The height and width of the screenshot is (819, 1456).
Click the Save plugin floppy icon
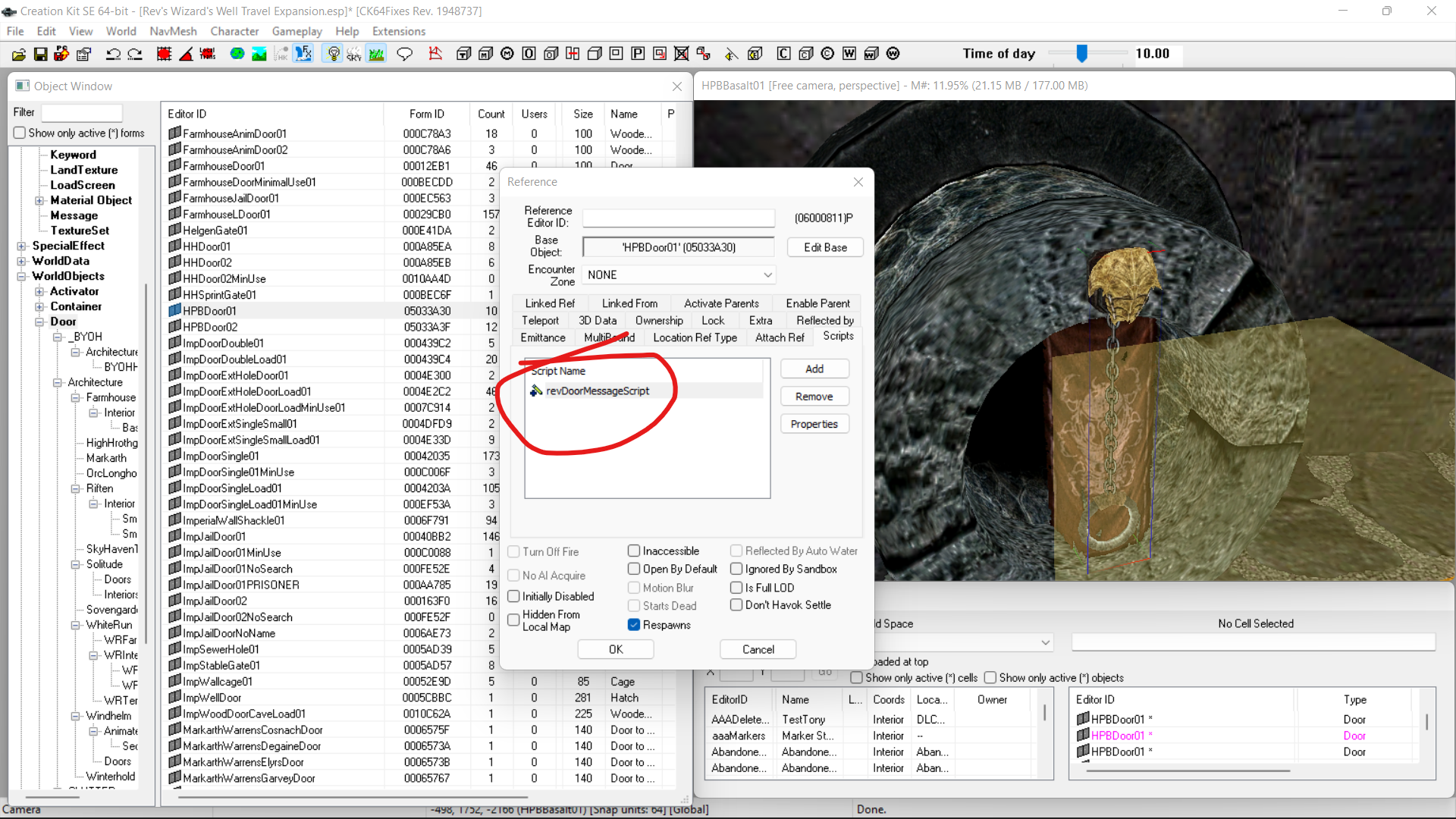41,54
